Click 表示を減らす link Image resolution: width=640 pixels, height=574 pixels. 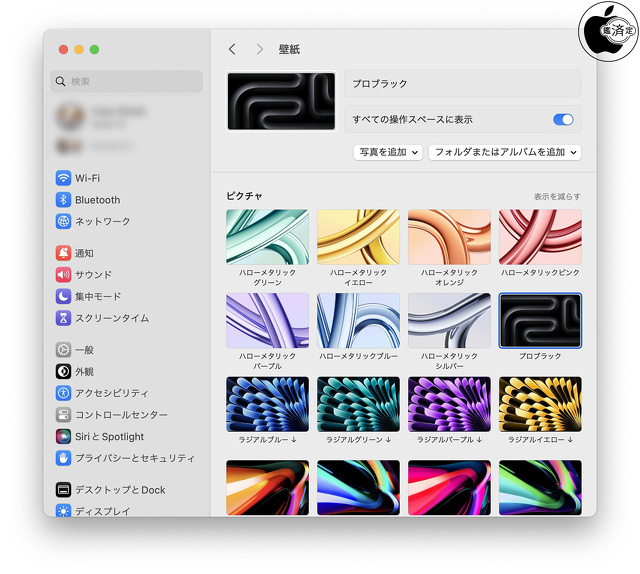tap(557, 196)
